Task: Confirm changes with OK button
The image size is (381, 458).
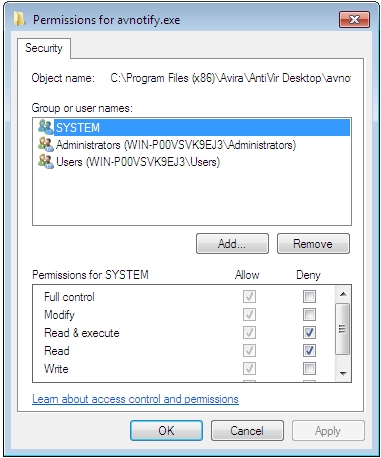Action: [166, 431]
